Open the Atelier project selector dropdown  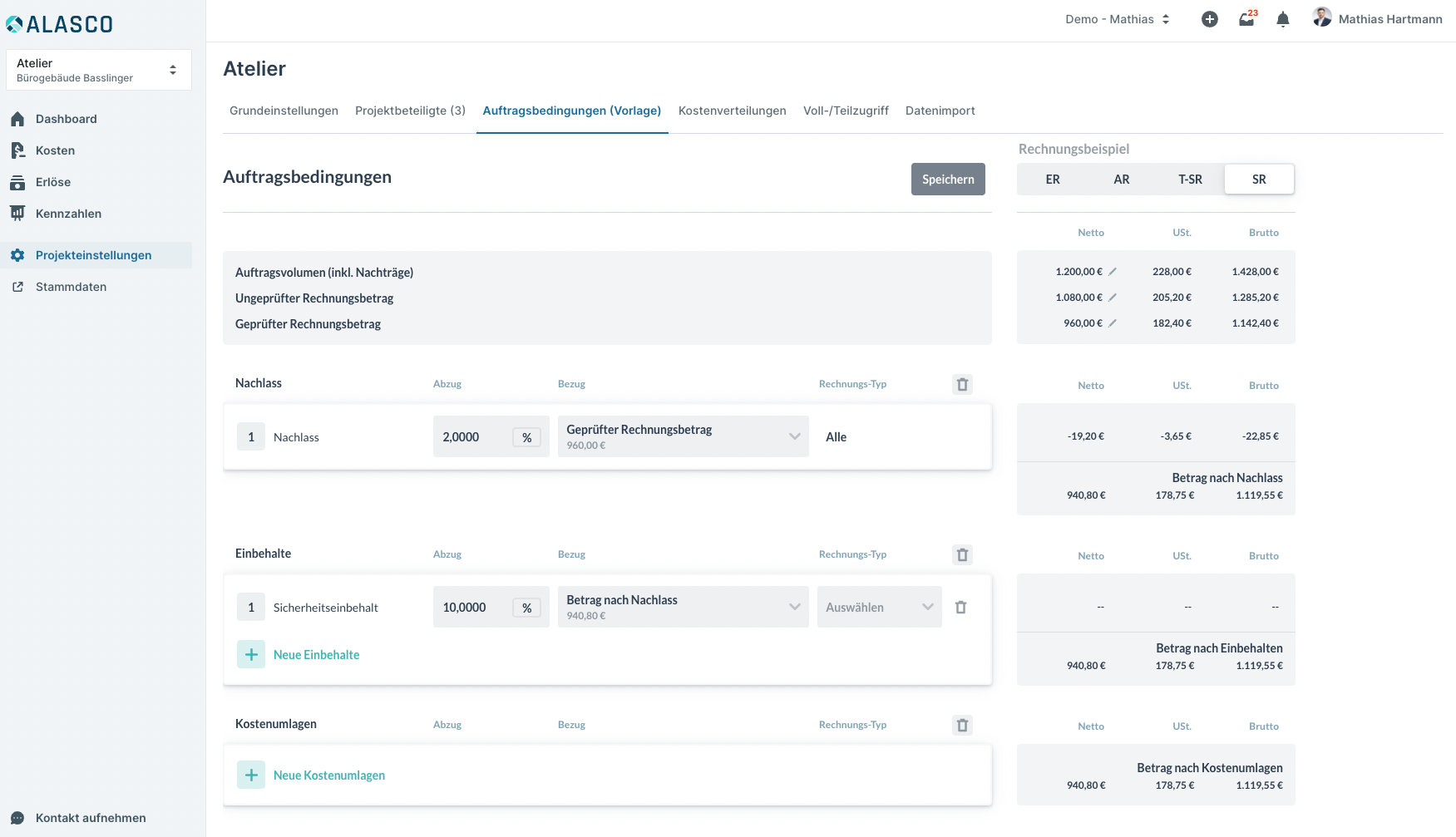click(98, 70)
